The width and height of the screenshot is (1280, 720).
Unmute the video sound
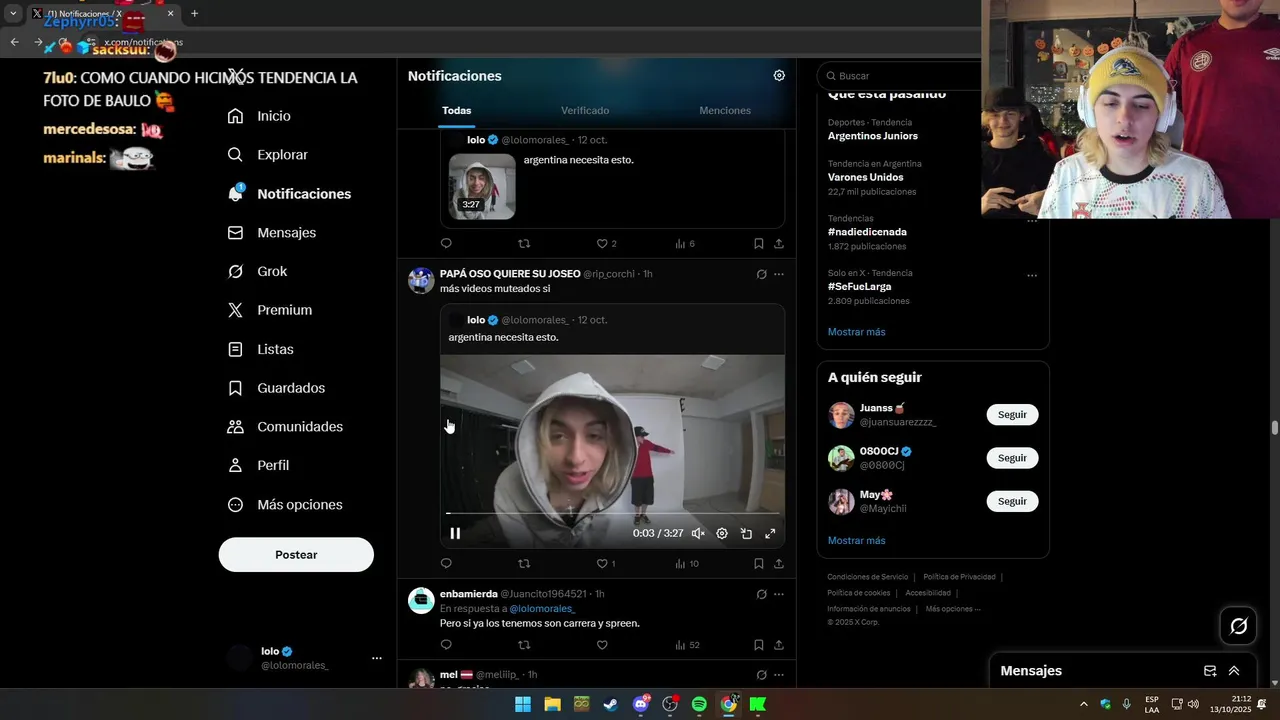click(698, 533)
